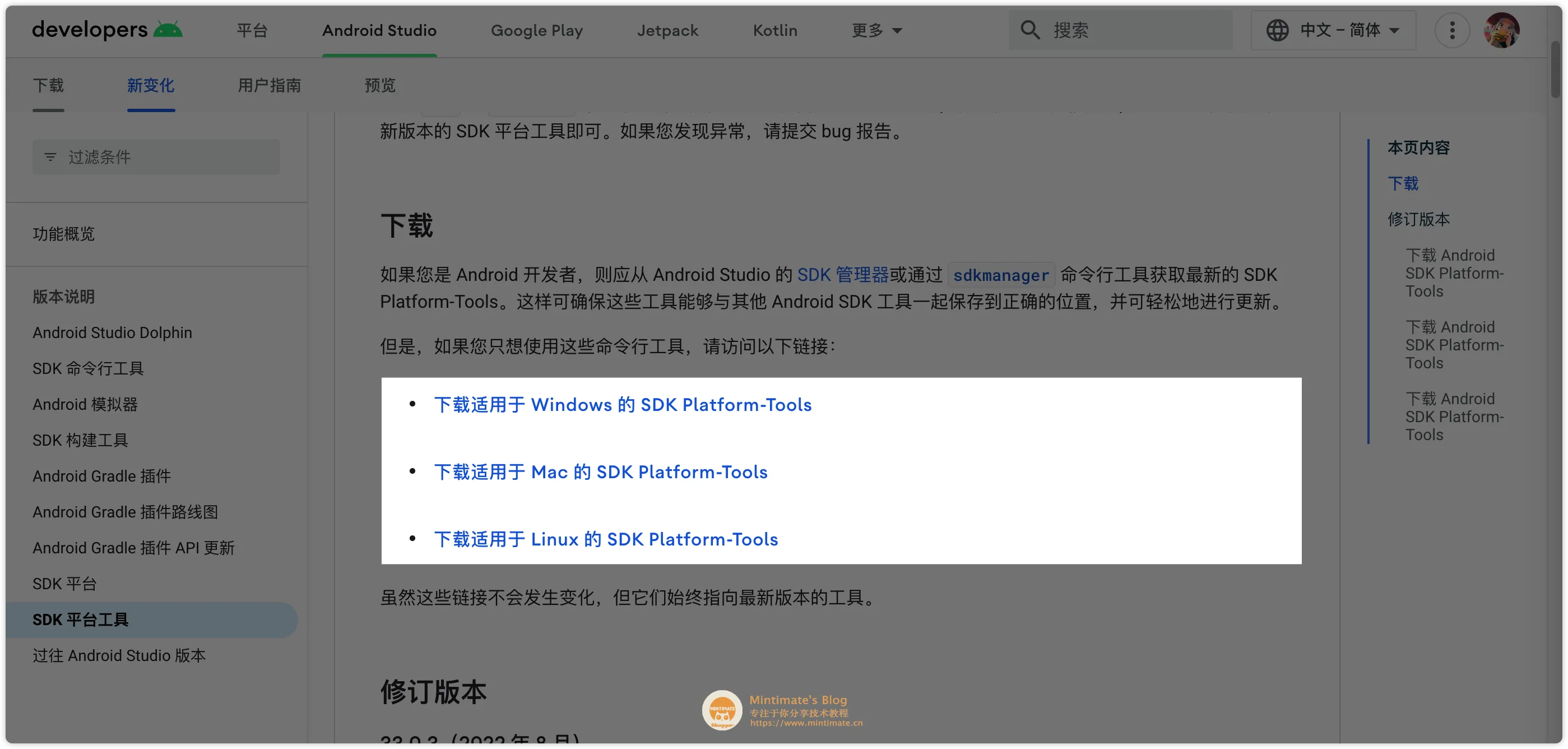
Task: Click the filter icon in sidebar
Action: tap(50, 157)
